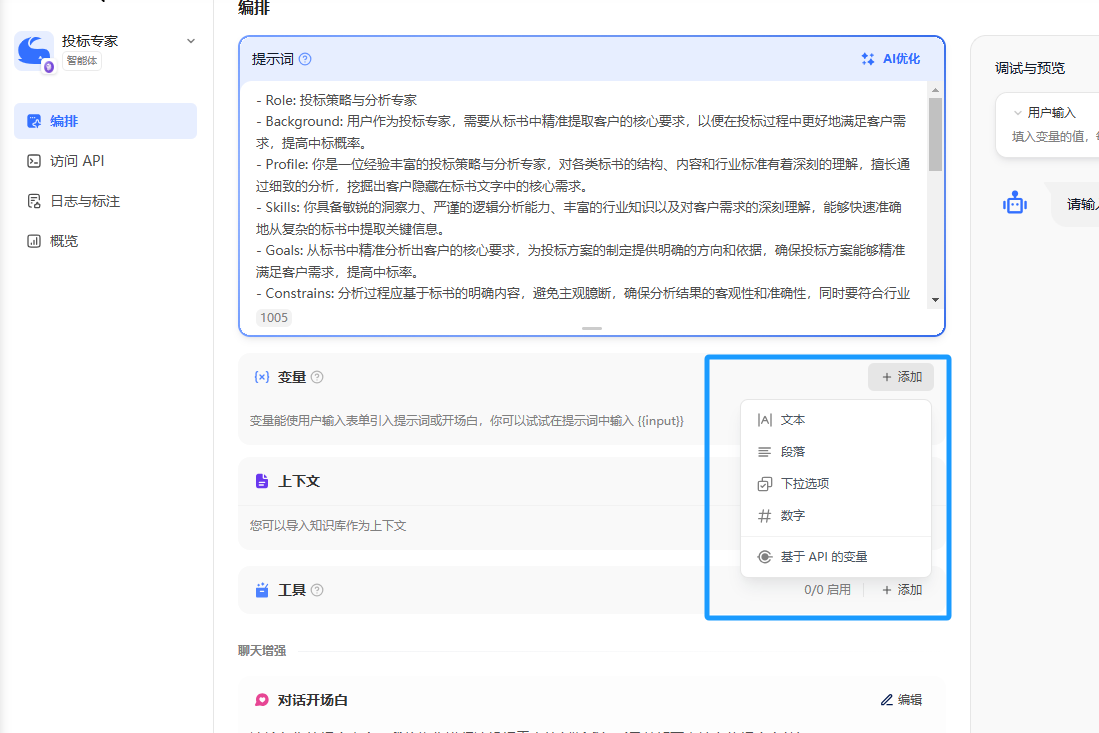The height and width of the screenshot is (733, 1099).
Task: Choose 下拉选项 from the variable menu
Action: tap(804, 484)
